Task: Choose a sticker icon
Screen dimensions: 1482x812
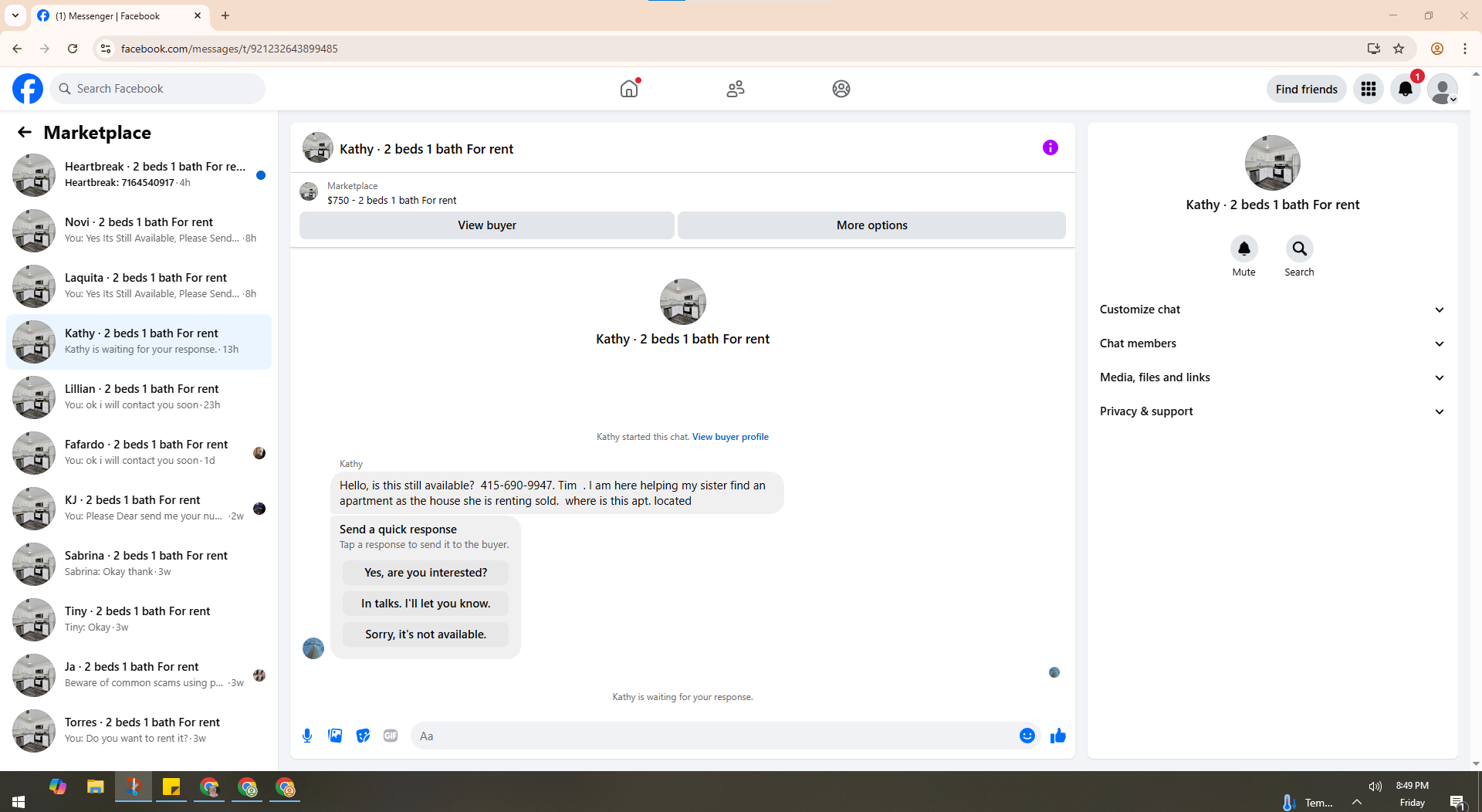Action: (363, 736)
